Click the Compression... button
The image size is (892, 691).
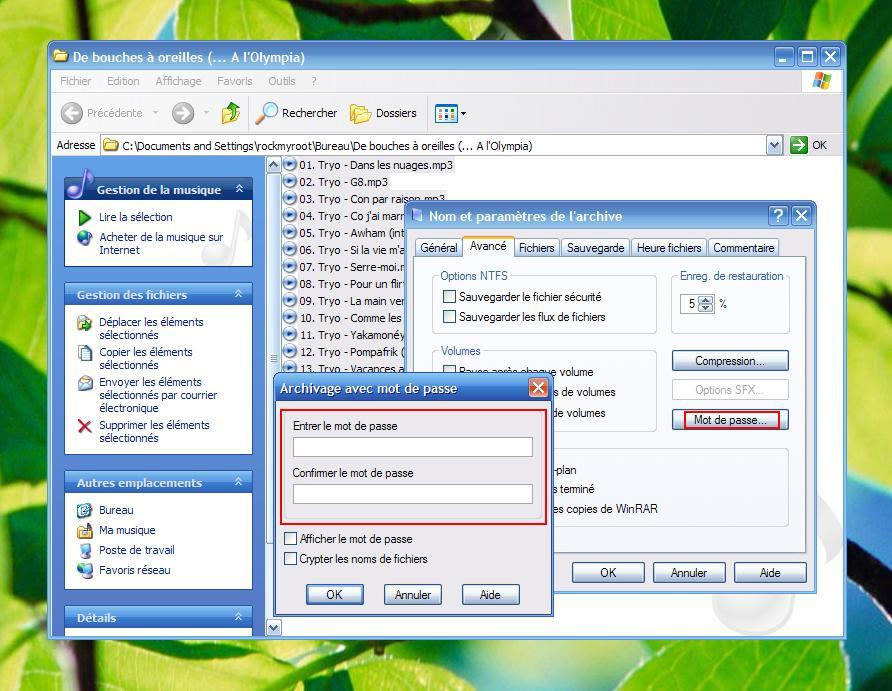(x=729, y=361)
